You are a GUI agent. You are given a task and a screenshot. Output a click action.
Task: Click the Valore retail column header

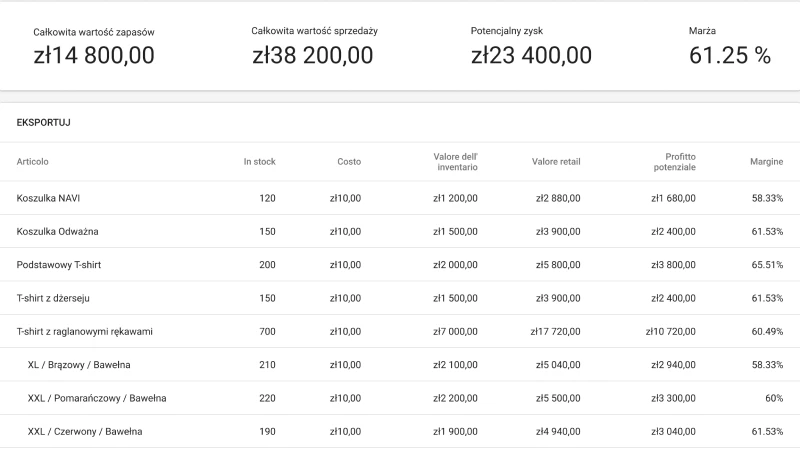556,162
